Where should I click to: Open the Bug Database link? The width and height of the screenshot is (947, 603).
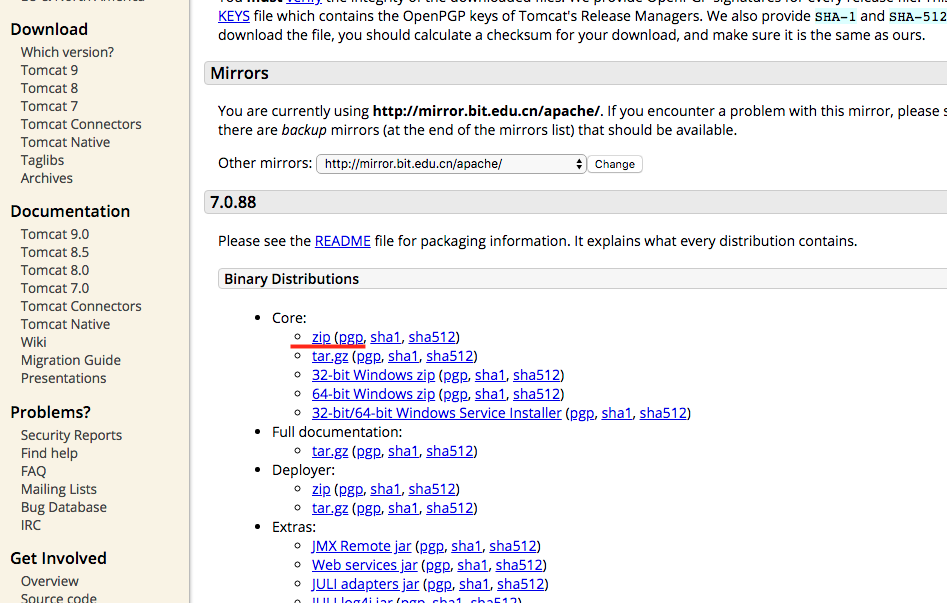[x=63, y=508]
